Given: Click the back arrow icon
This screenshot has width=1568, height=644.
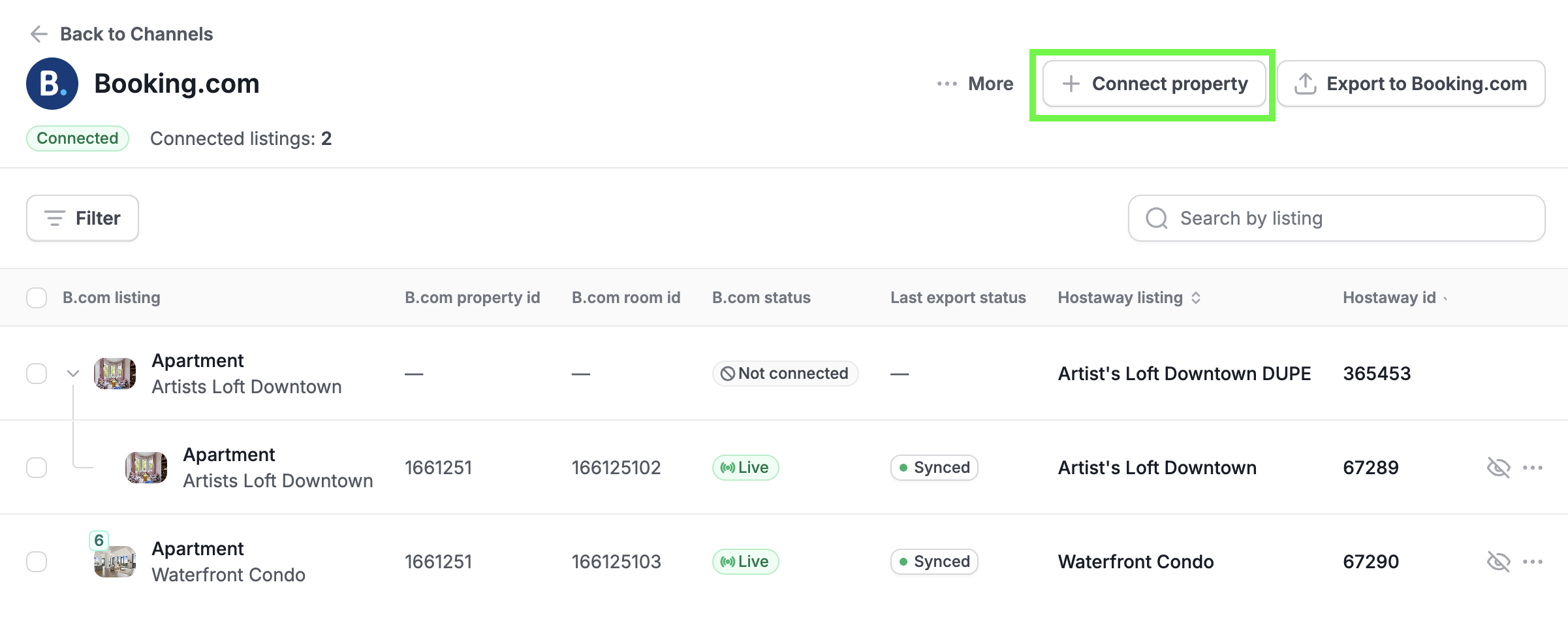Looking at the screenshot, I should (39, 34).
